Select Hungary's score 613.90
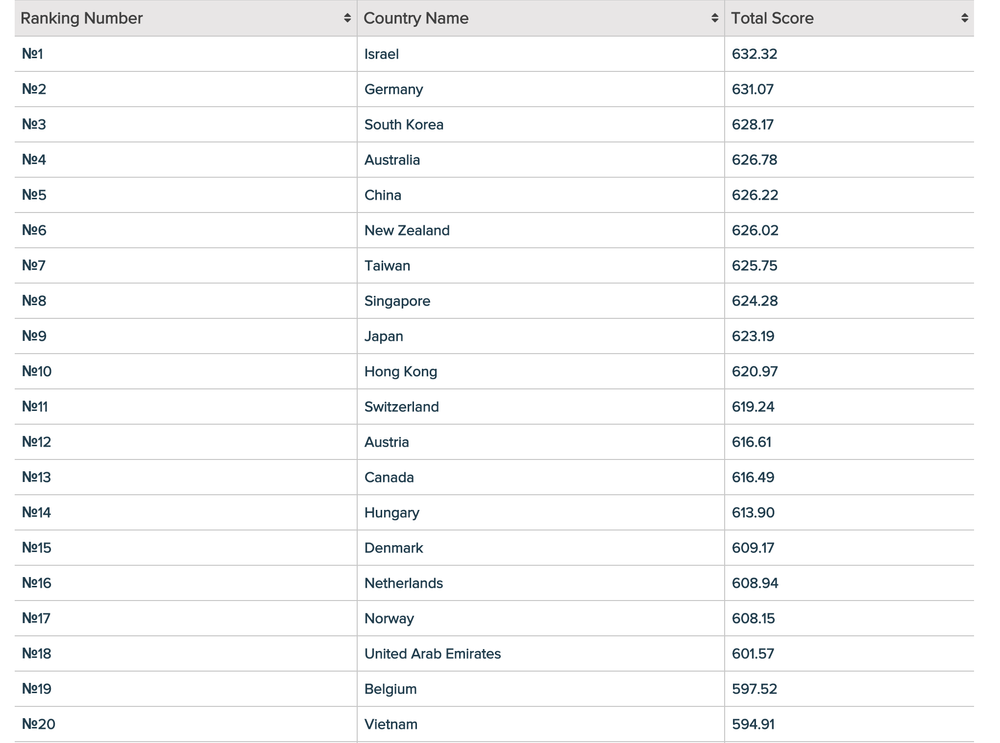The width and height of the screenshot is (1000, 743). (753, 513)
